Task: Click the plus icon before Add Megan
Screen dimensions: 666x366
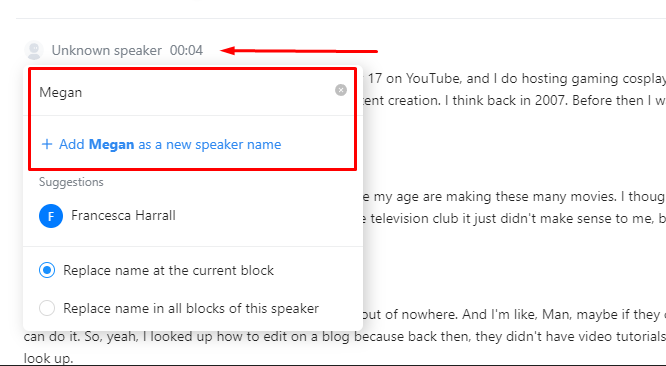Action: 47,144
